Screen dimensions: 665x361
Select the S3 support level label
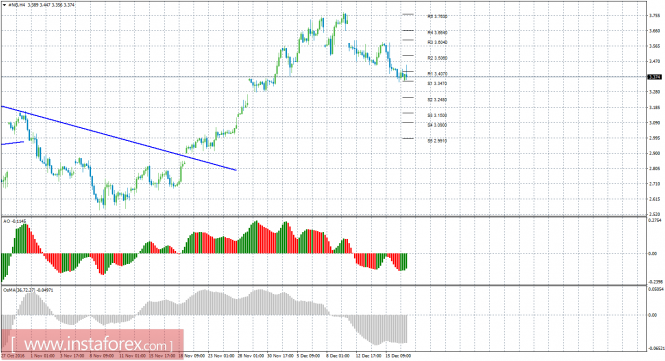point(437,115)
